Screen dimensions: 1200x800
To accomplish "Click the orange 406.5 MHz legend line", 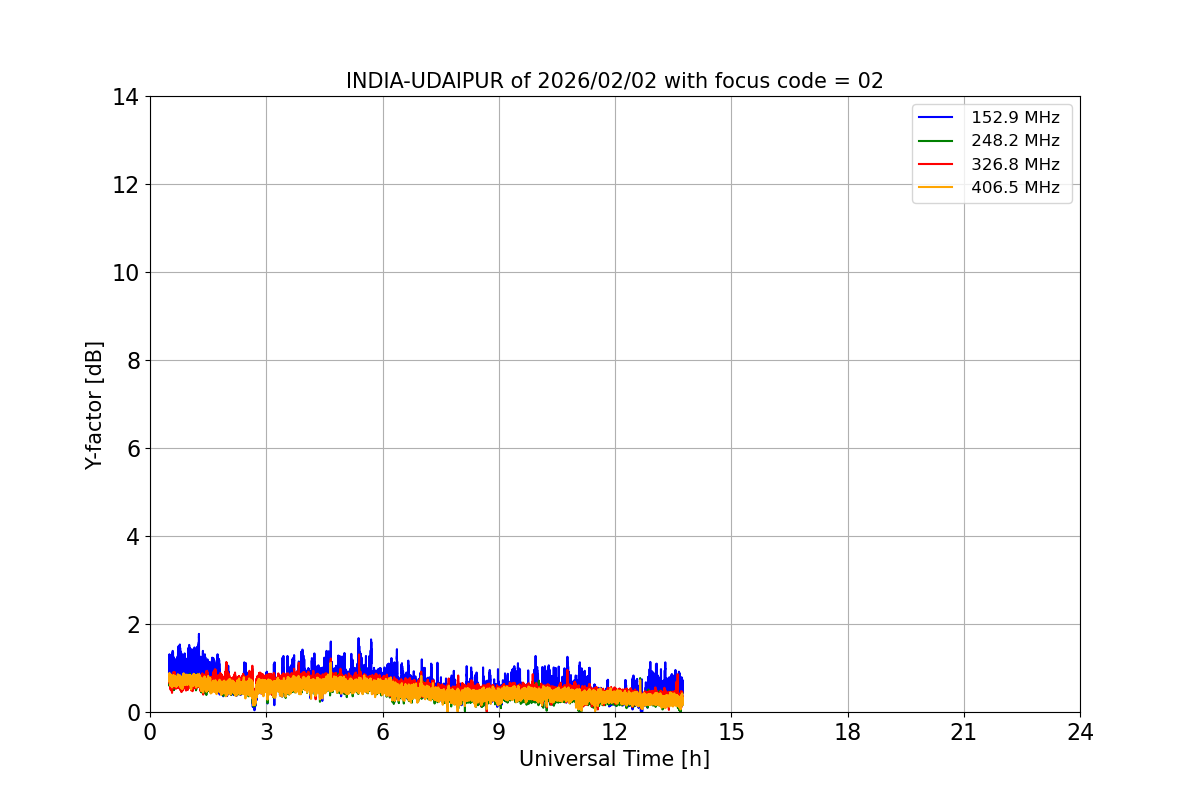I will (x=938, y=187).
